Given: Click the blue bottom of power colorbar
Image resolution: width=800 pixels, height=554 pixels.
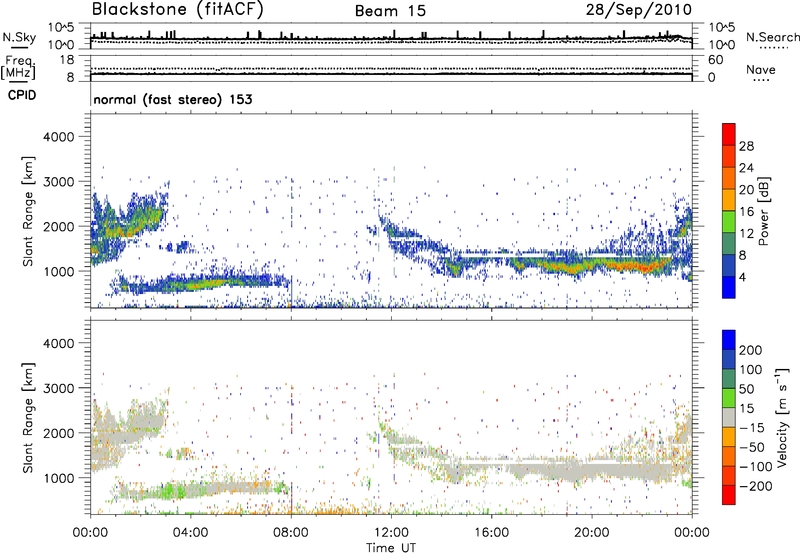Looking at the screenshot, I should point(729,287).
